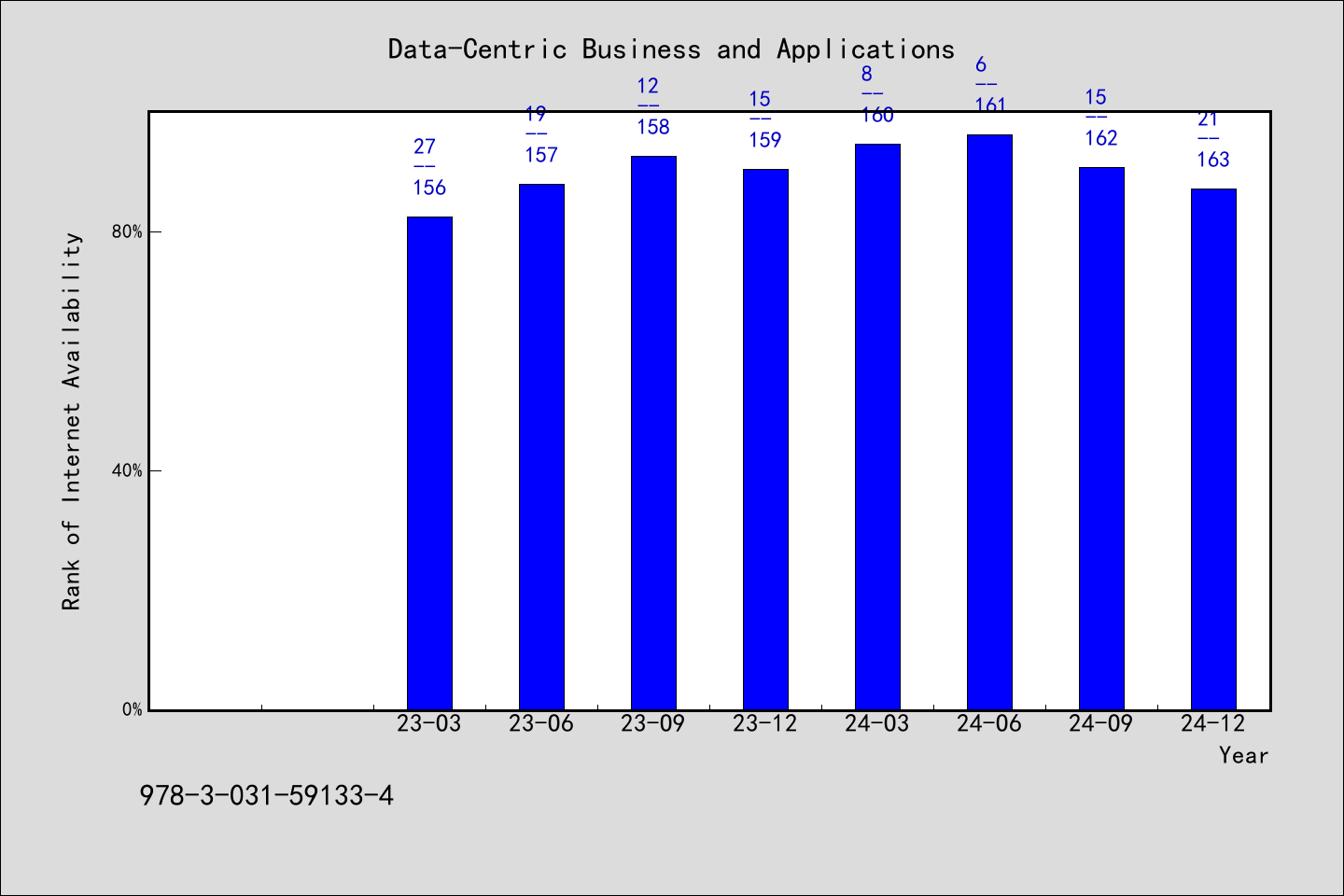1344x896 pixels.
Task: Click the chart title Data-Centric Business and Applications
Action: [x=671, y=49]
